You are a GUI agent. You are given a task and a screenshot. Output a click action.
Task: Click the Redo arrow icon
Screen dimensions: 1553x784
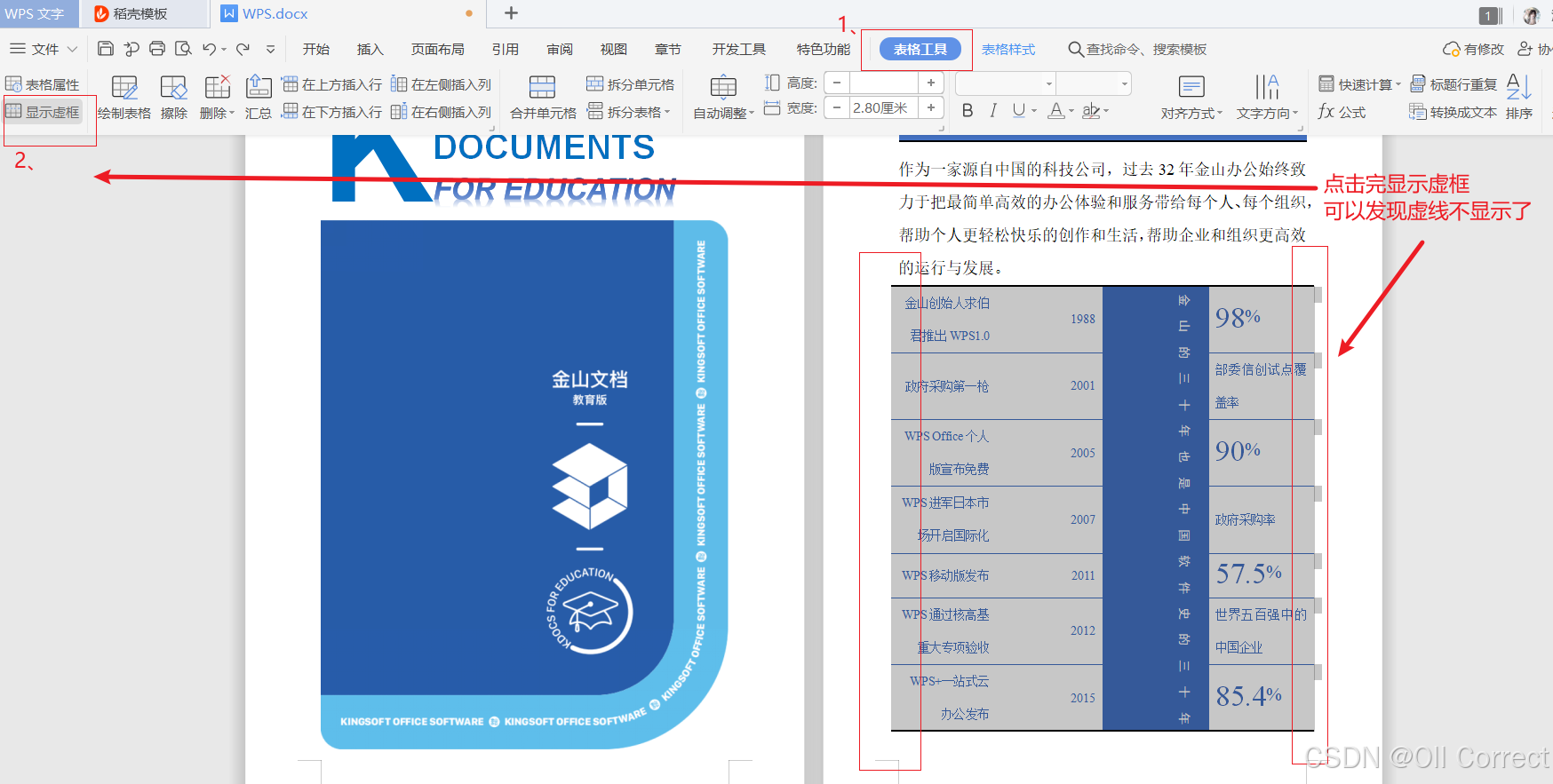pos(243,49)
